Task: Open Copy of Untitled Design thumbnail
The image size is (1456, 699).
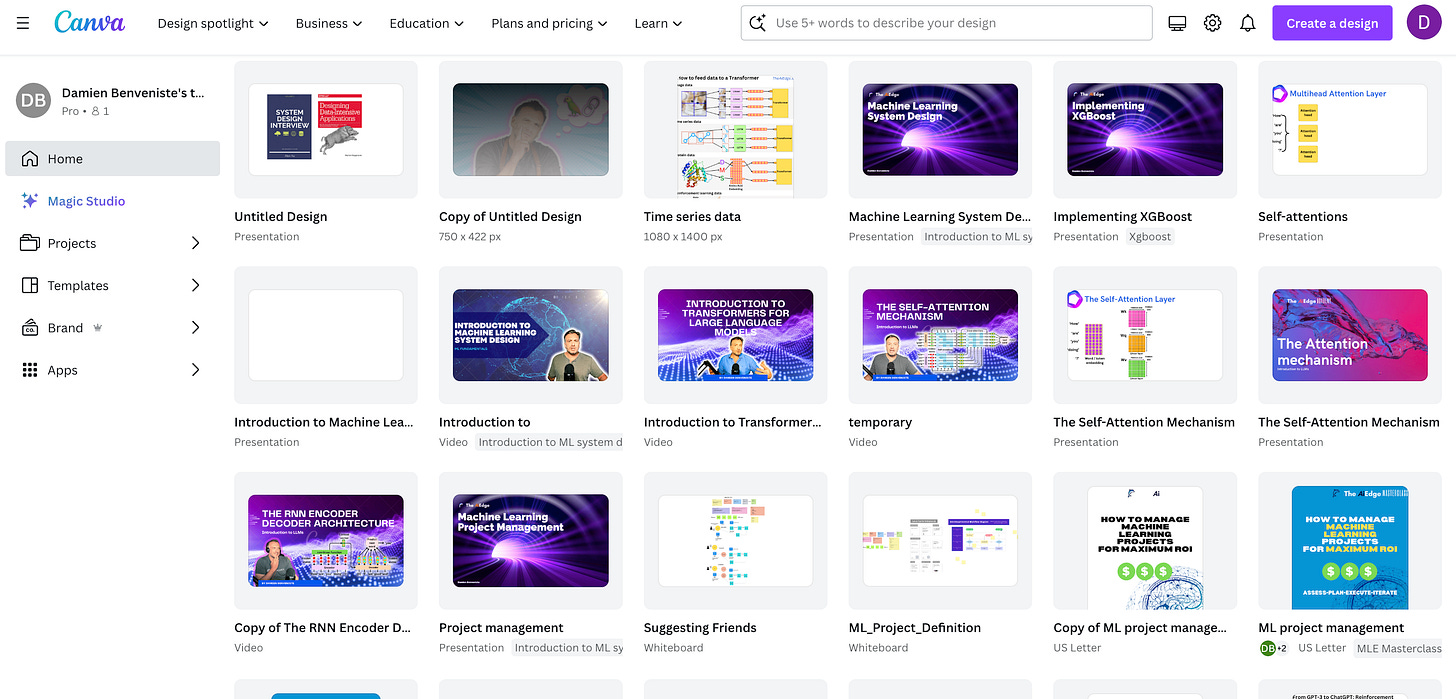Action: [530, 130]
